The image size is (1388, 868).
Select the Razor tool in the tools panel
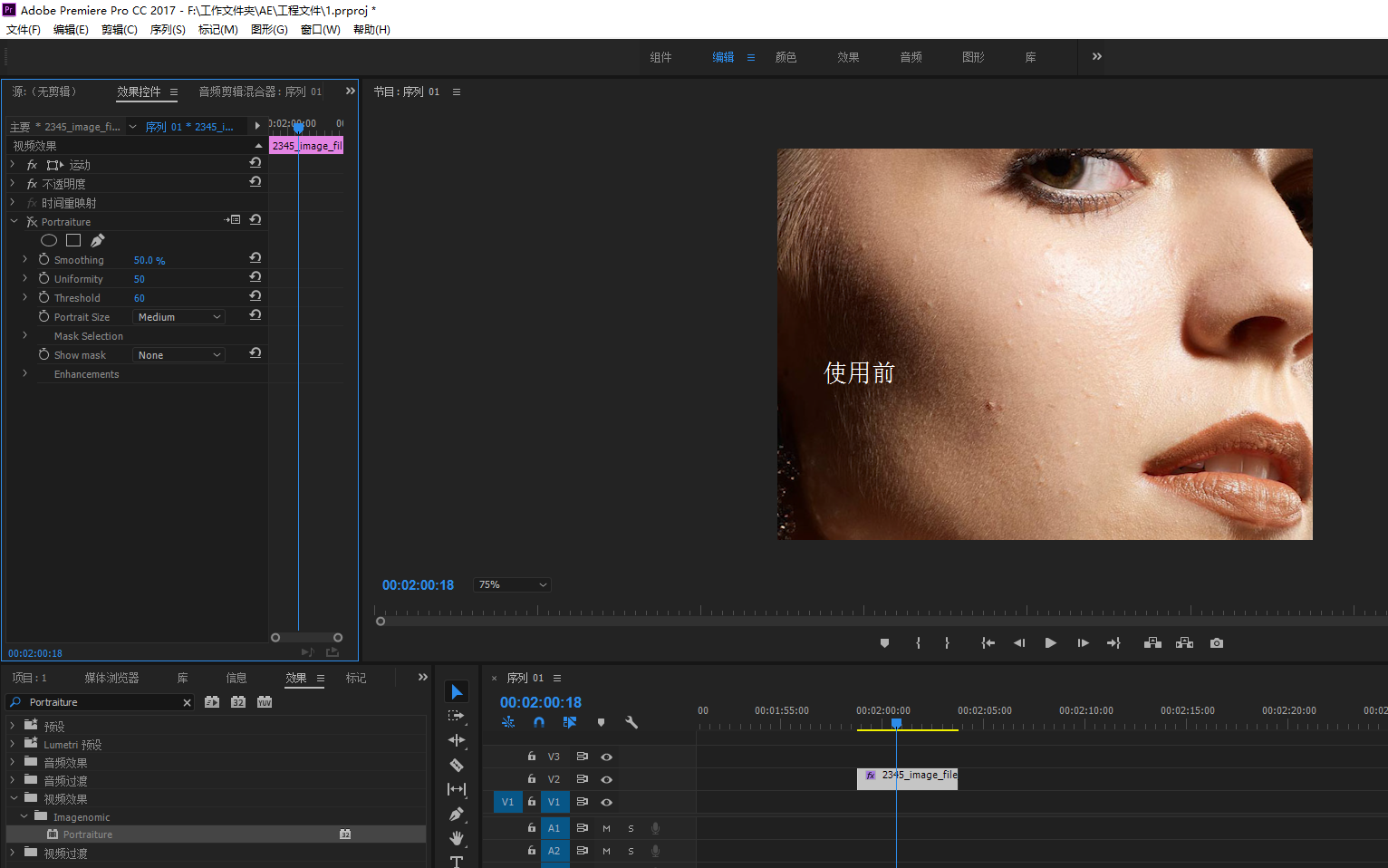pos(457,765)
